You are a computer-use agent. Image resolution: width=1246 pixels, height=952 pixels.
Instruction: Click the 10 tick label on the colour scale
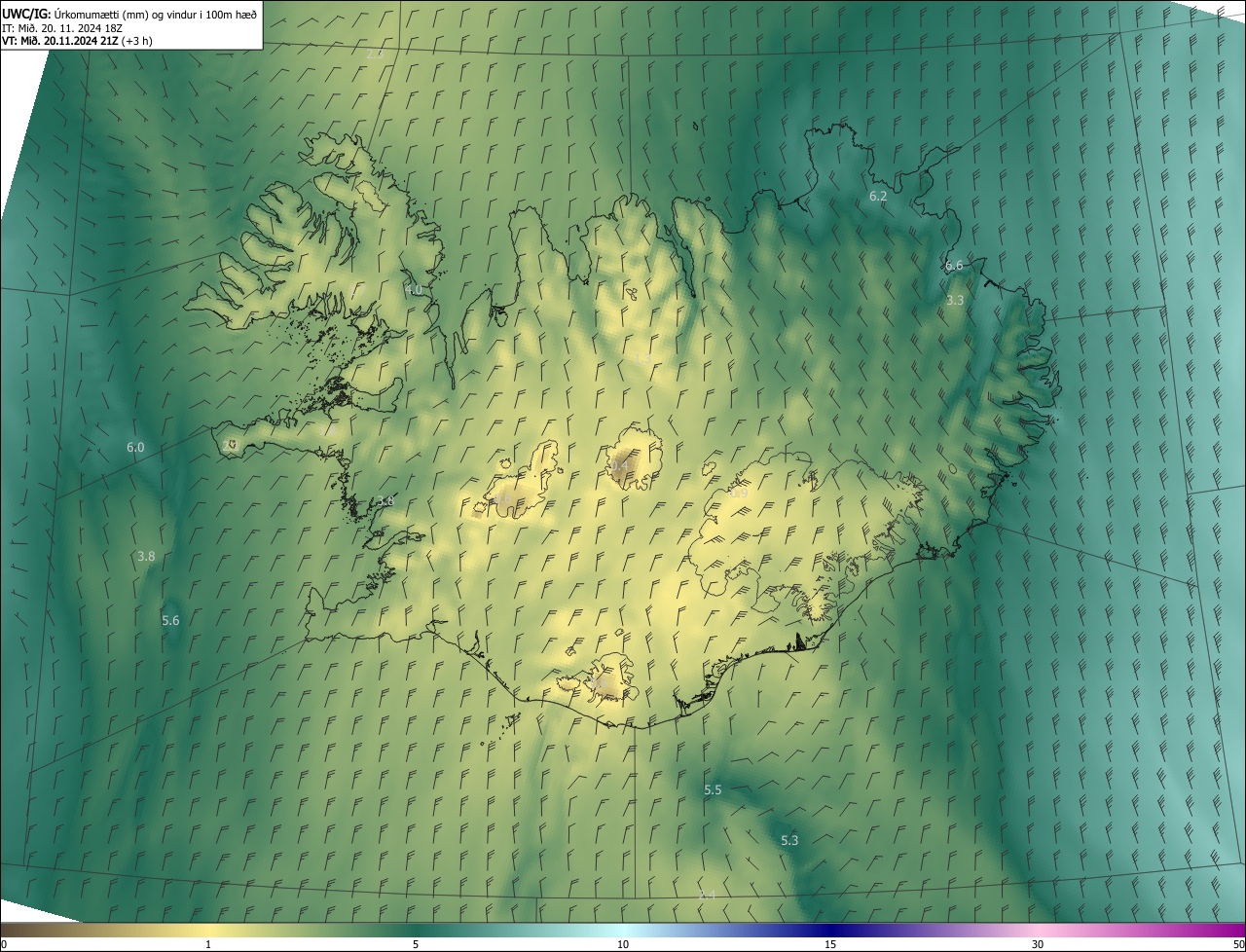(623, 945)
